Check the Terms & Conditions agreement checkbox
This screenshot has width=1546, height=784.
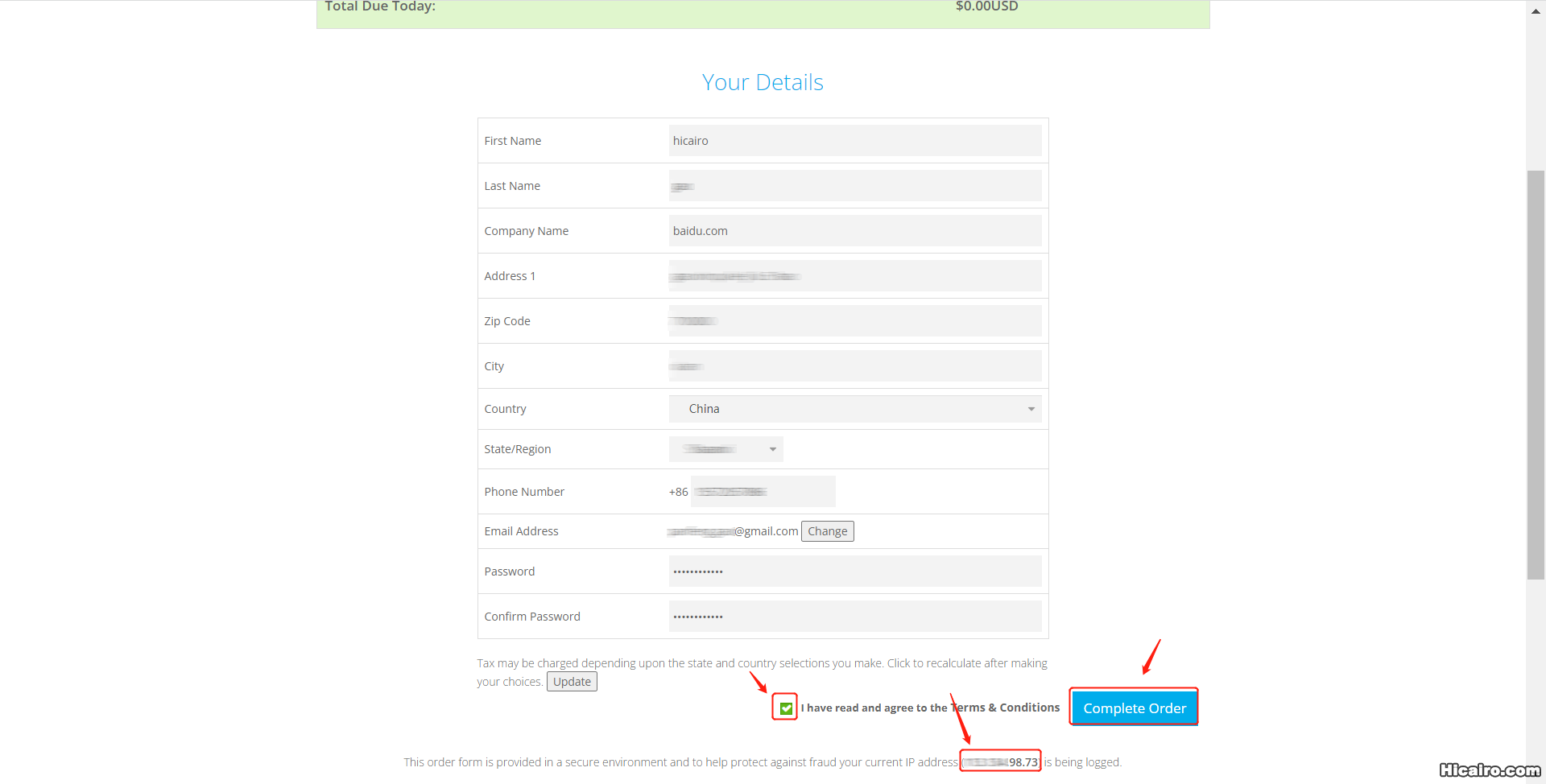click(786, 708)
